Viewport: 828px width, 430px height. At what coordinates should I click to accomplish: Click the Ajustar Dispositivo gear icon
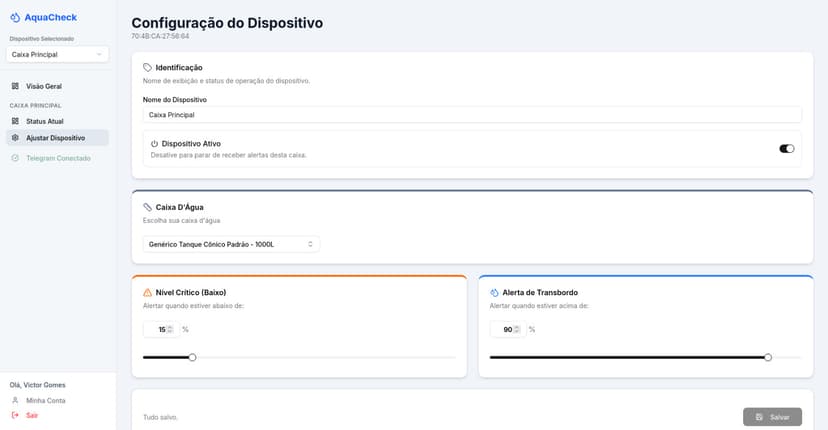point(15,138)
